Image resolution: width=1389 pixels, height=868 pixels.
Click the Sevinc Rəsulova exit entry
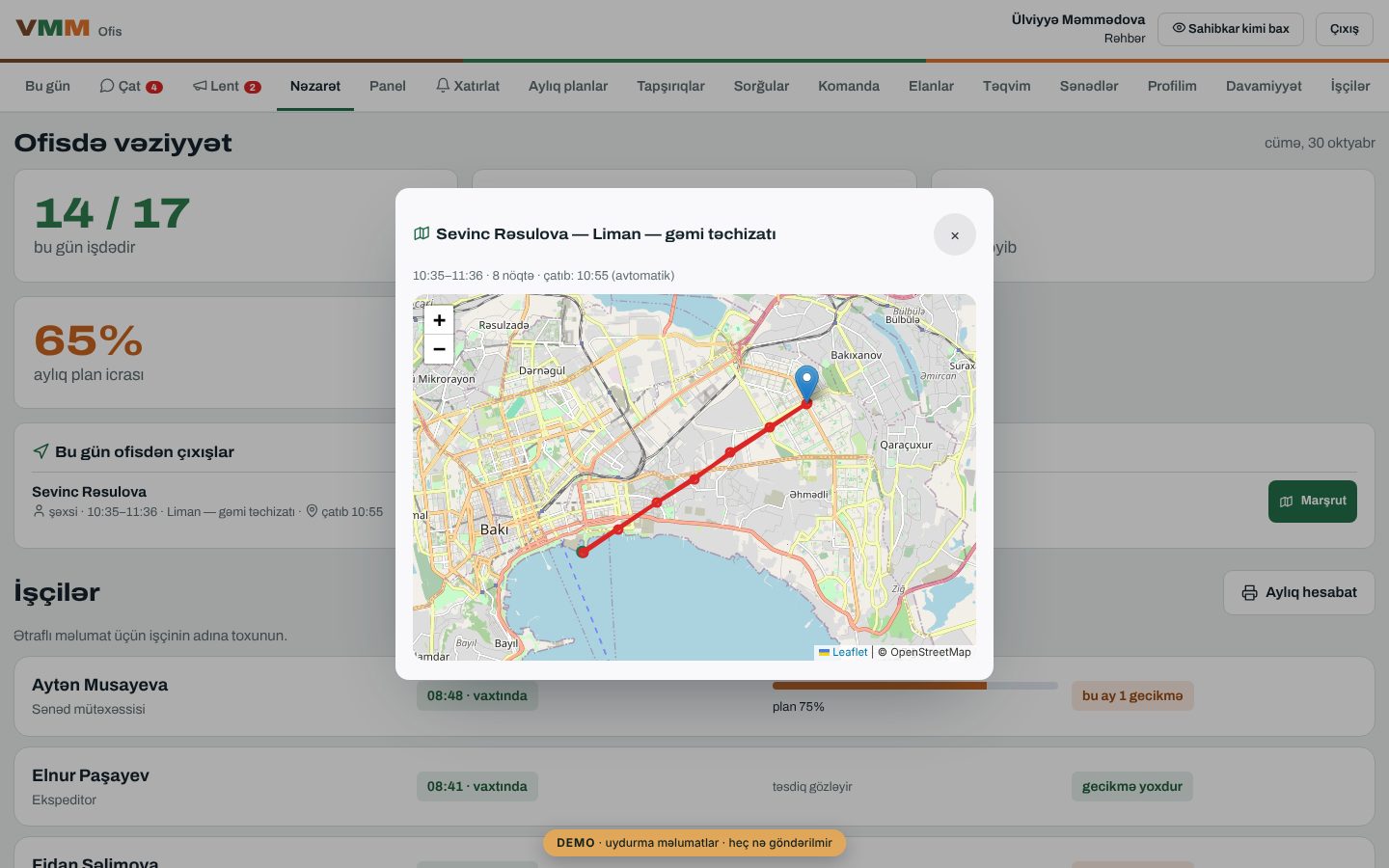pos(207,502)
